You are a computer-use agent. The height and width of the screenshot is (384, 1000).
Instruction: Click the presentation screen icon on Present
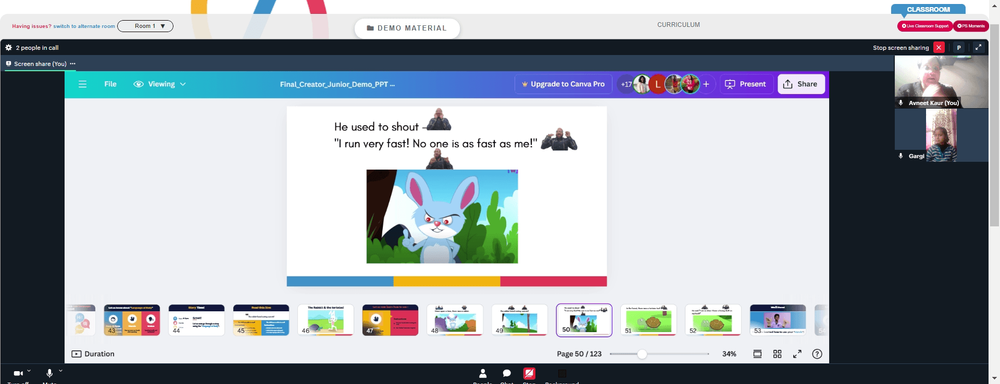tap(730, 84)
